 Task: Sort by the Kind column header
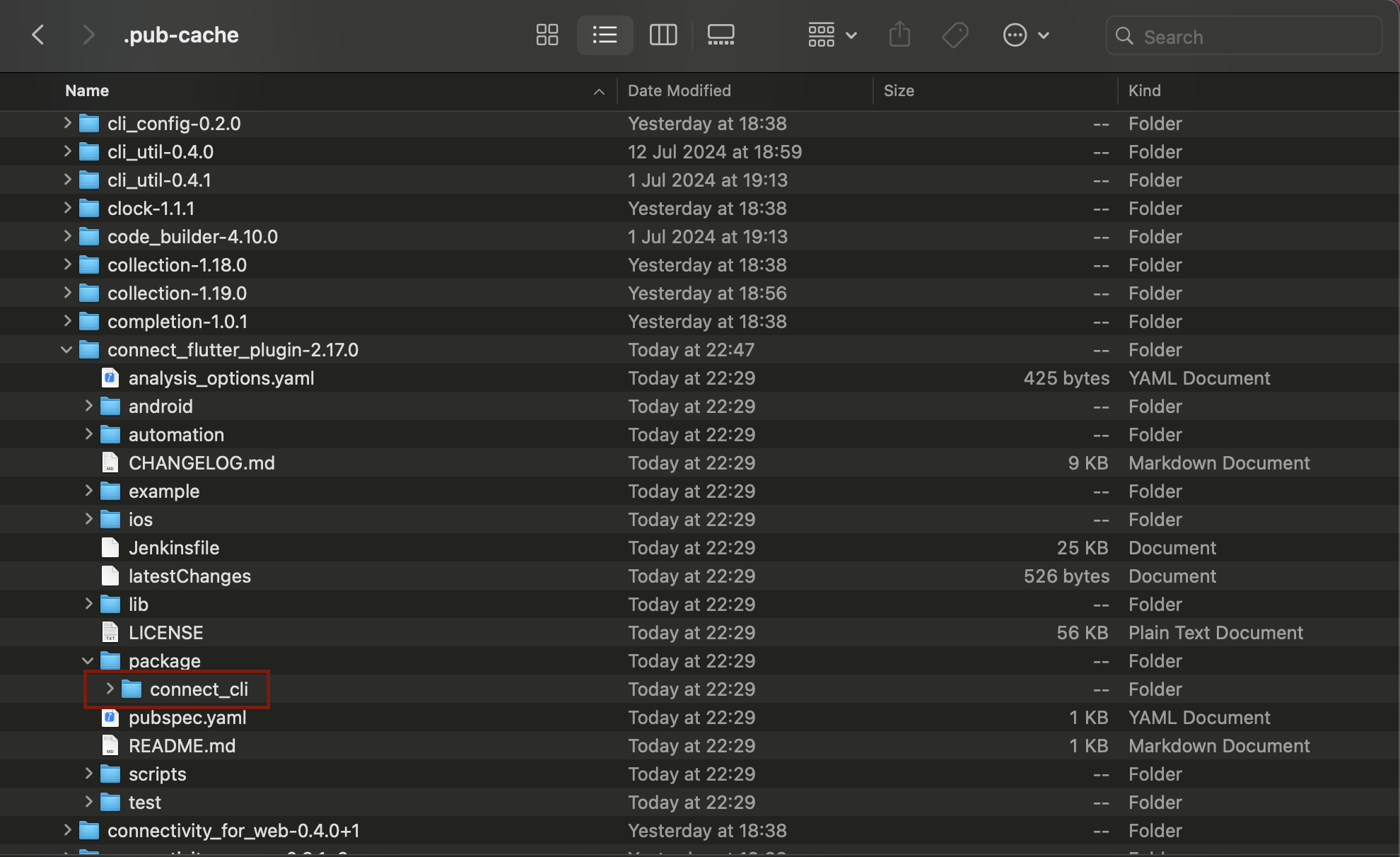point(1144,91)
